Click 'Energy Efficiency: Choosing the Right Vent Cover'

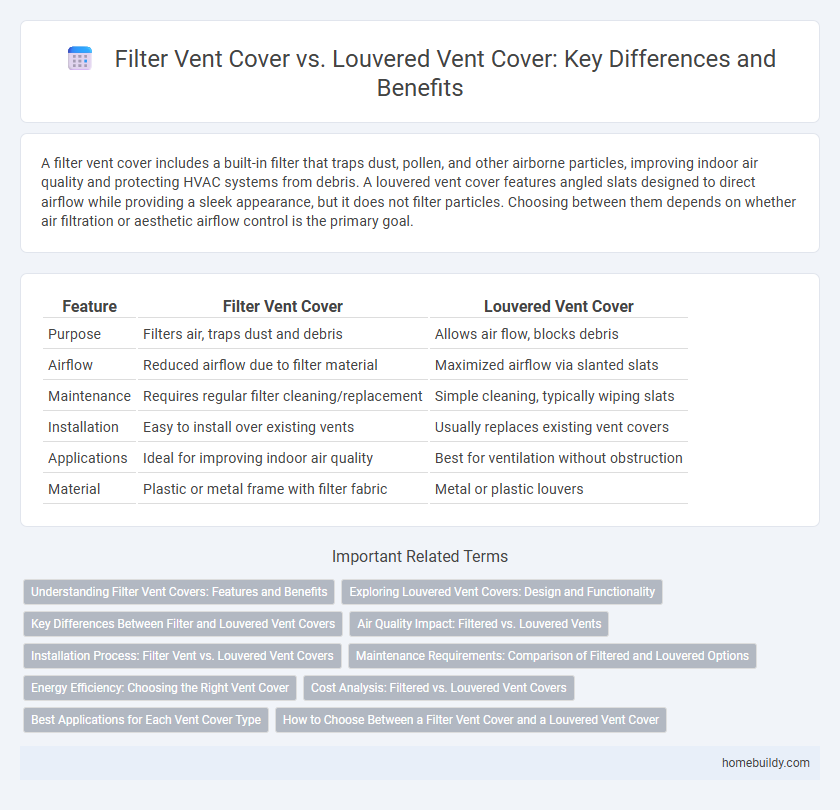click(x=159, y=688)
